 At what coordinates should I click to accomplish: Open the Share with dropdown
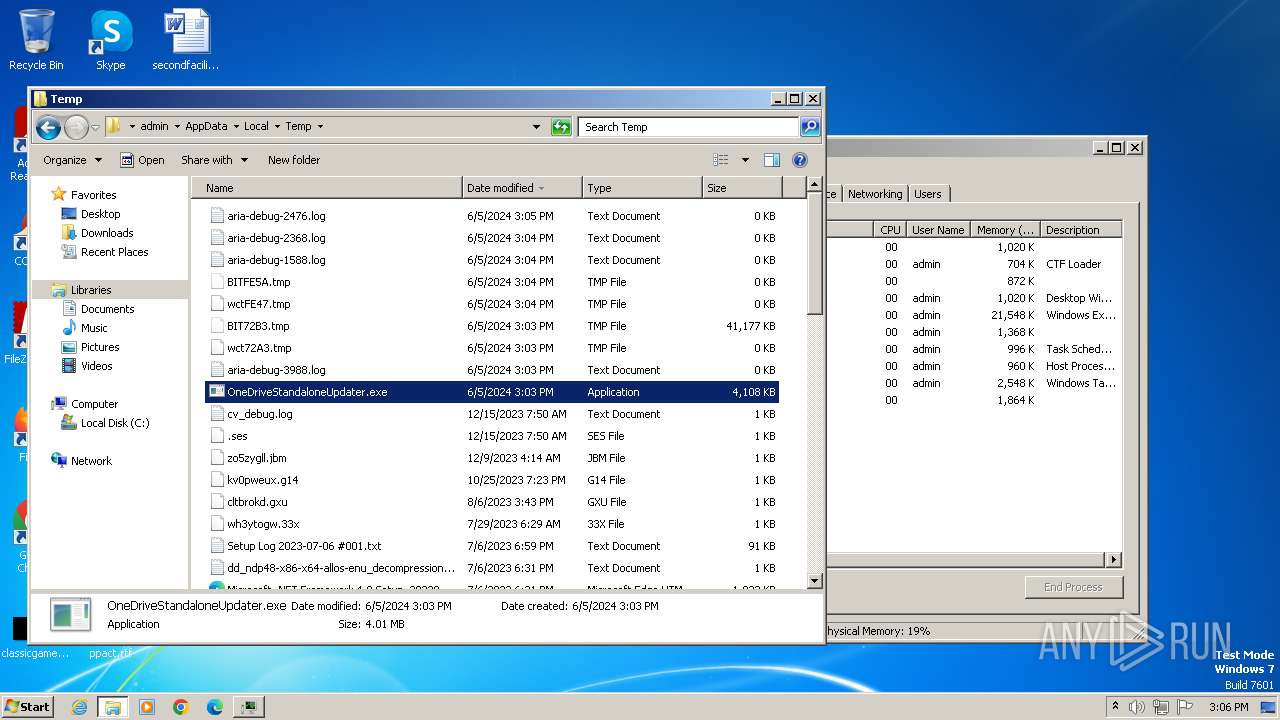[214, 160]
